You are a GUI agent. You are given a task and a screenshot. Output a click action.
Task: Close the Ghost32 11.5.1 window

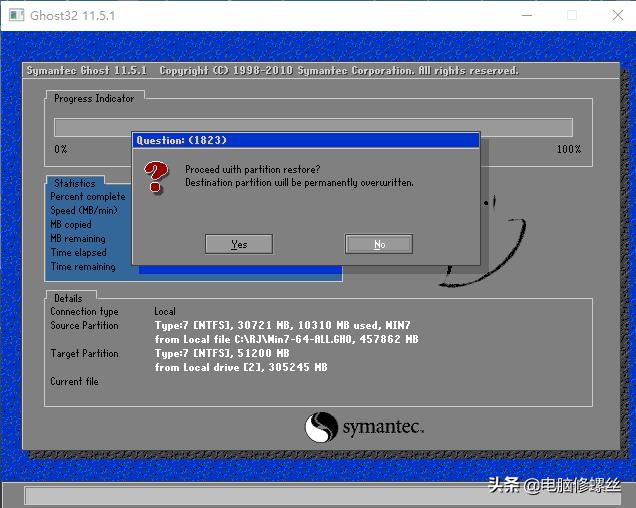click(x=616, y=15)
